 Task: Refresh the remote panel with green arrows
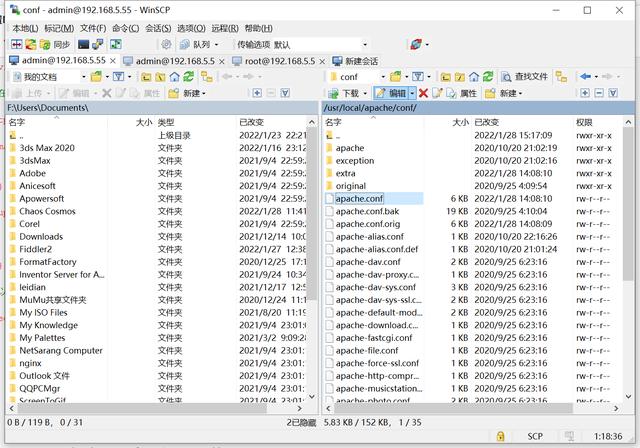[x=488, y=76]
